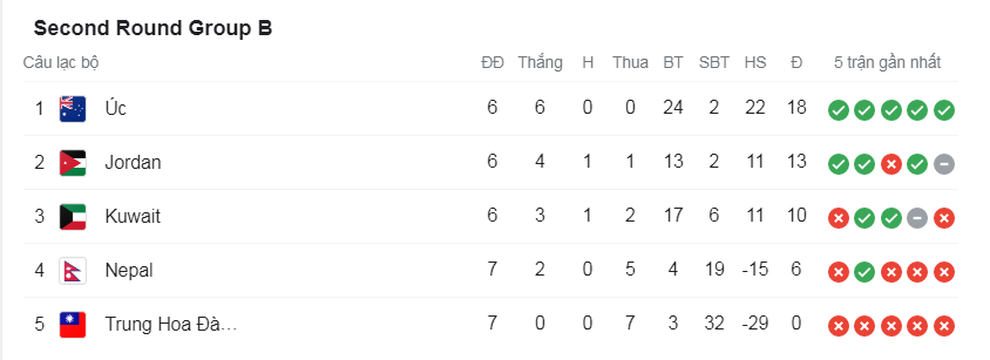Click the Second Round Group B heading
The image size is (990, 360).
(x=153, y=28)
